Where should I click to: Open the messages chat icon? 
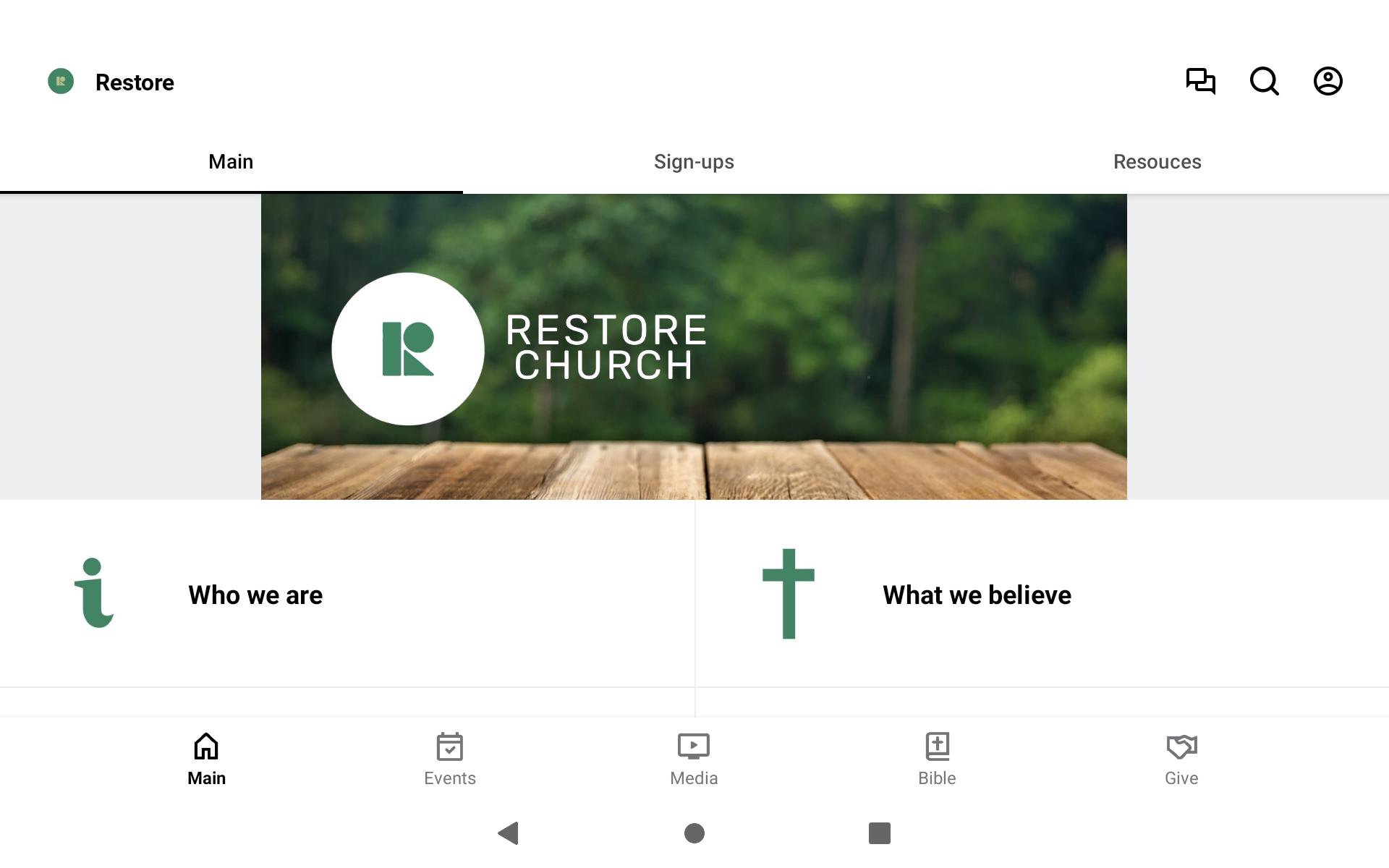coord(1201,81)
